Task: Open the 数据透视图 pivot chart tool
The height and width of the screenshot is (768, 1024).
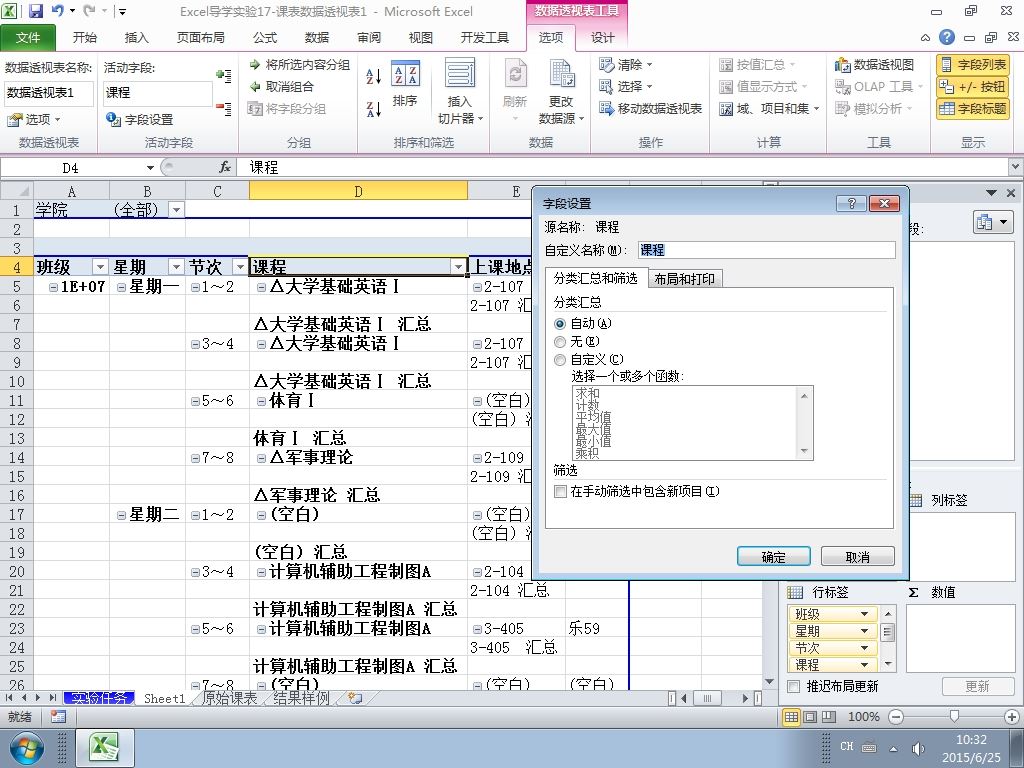Action: tap(874, 65)
